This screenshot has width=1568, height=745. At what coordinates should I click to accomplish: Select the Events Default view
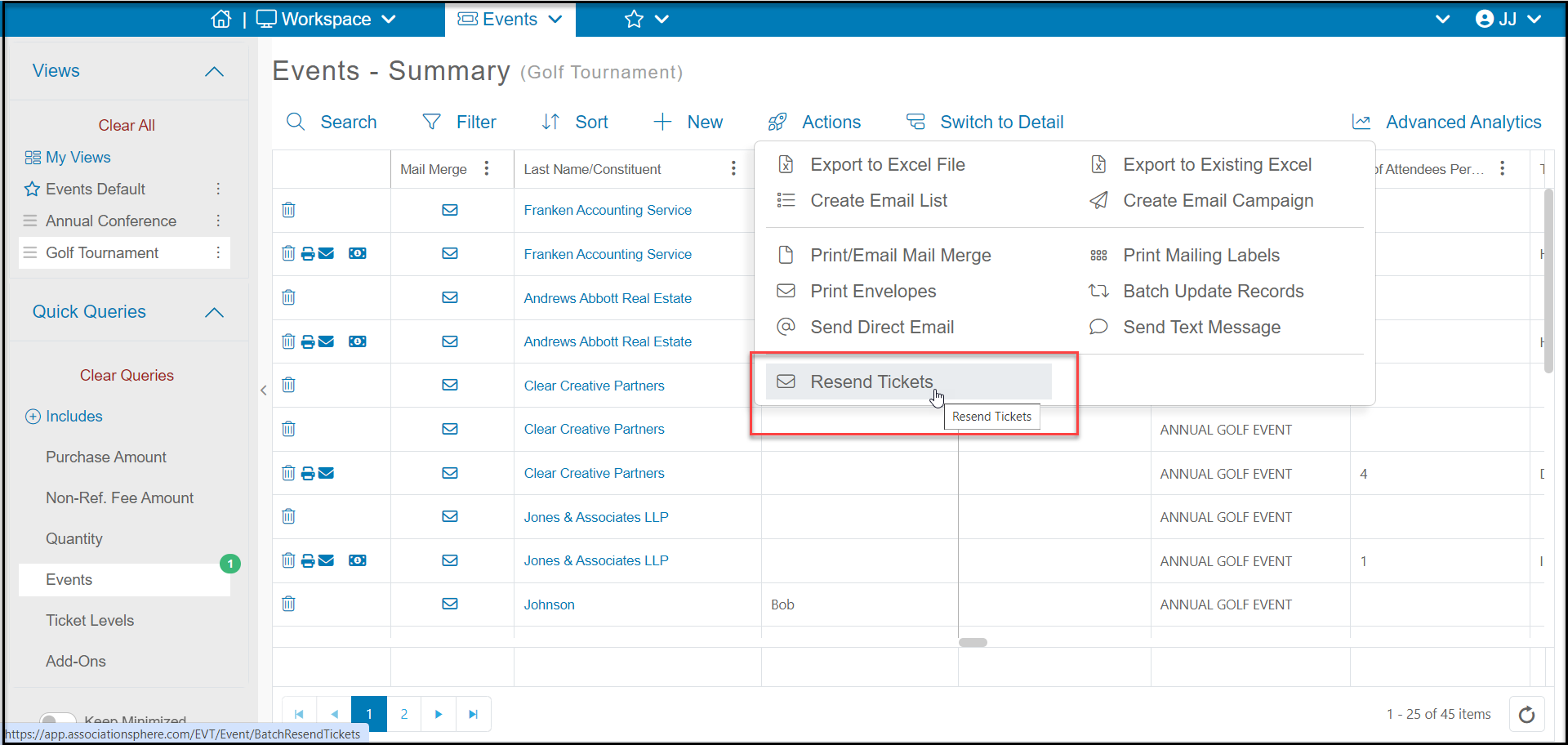(96, 189)
